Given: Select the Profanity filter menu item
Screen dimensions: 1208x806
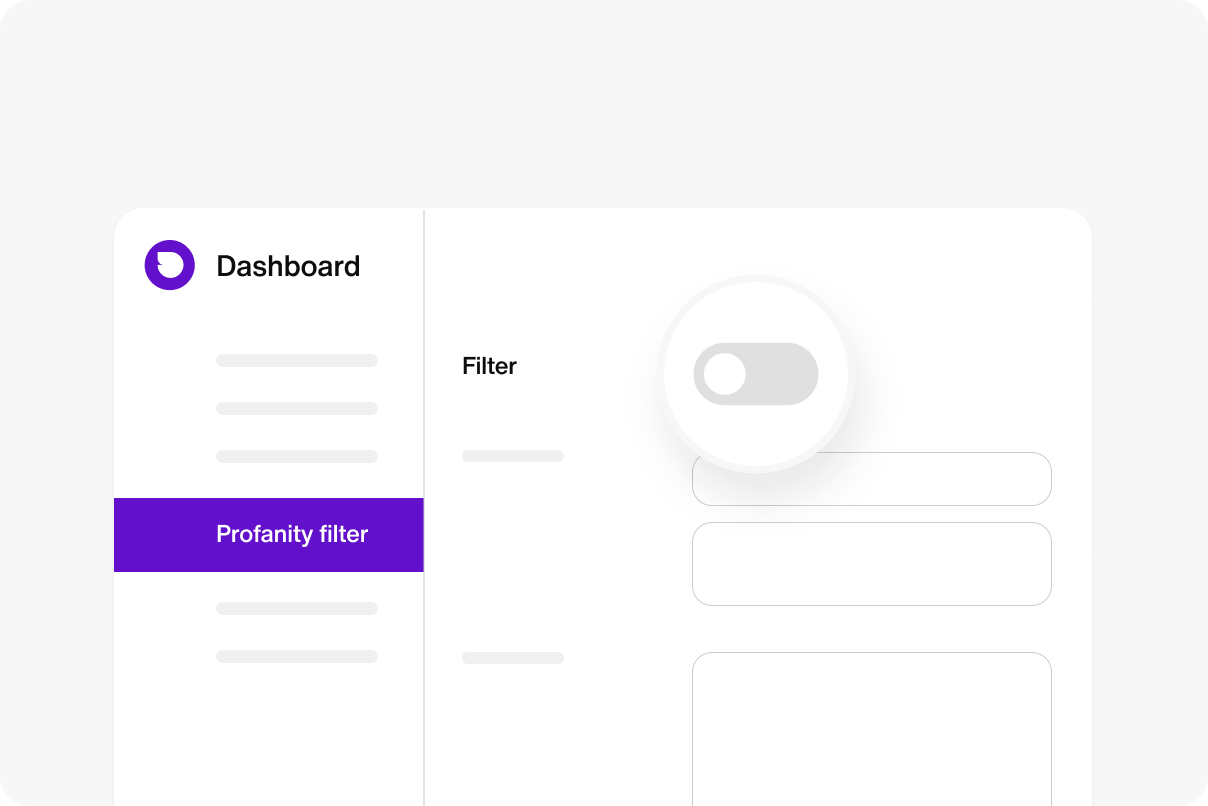Looking at the screenshot, I should (x=269, y=535).
